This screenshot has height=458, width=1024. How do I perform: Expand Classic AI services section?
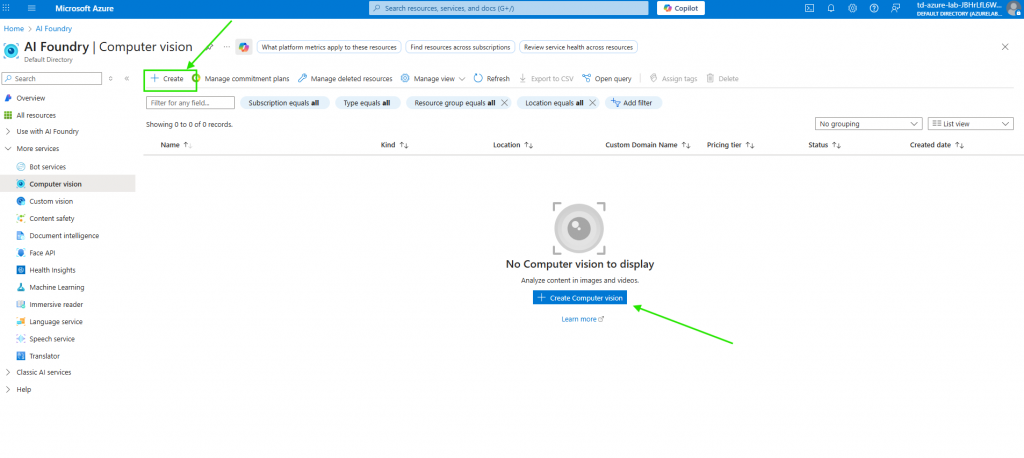pos(43,372)
